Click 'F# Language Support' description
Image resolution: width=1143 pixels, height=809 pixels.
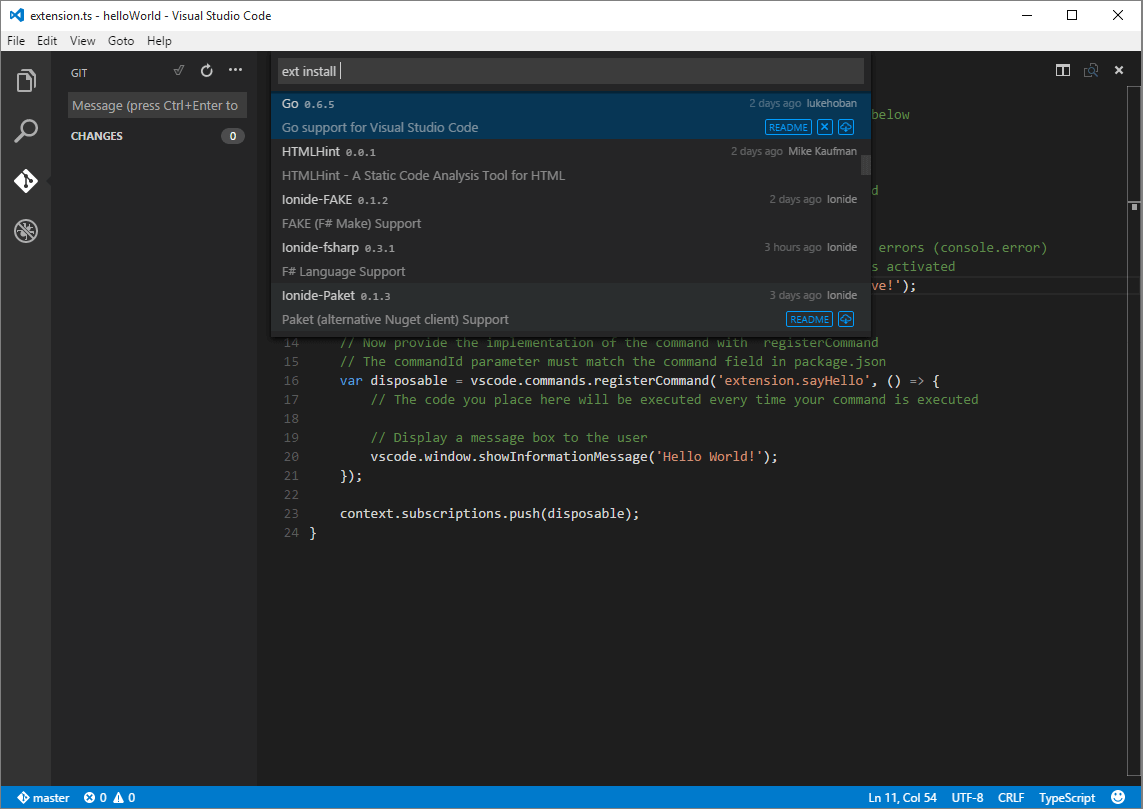pos(343,272)
